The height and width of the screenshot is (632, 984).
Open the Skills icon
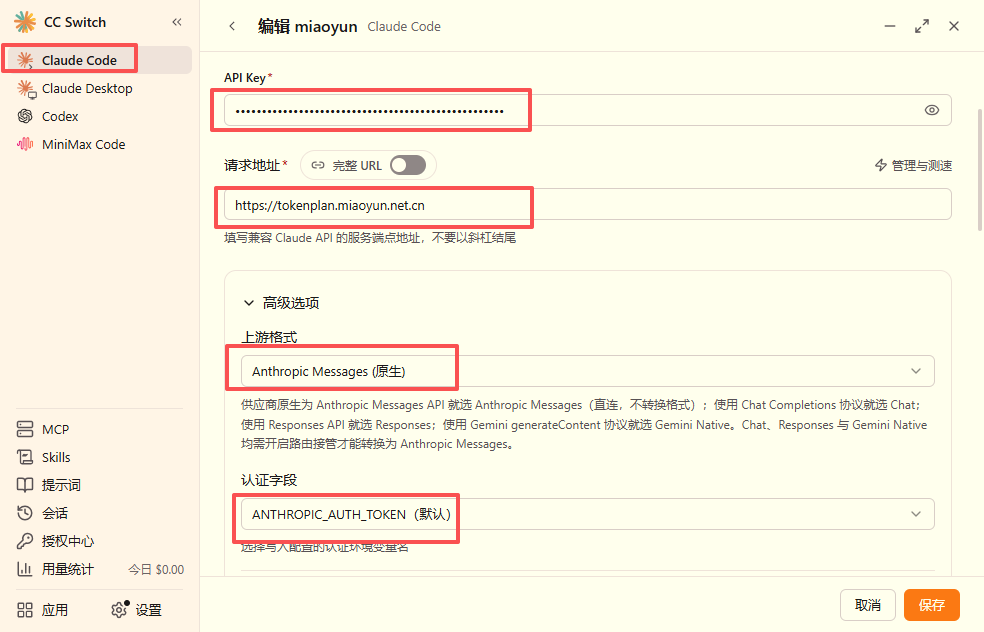(x=25, y=457)
